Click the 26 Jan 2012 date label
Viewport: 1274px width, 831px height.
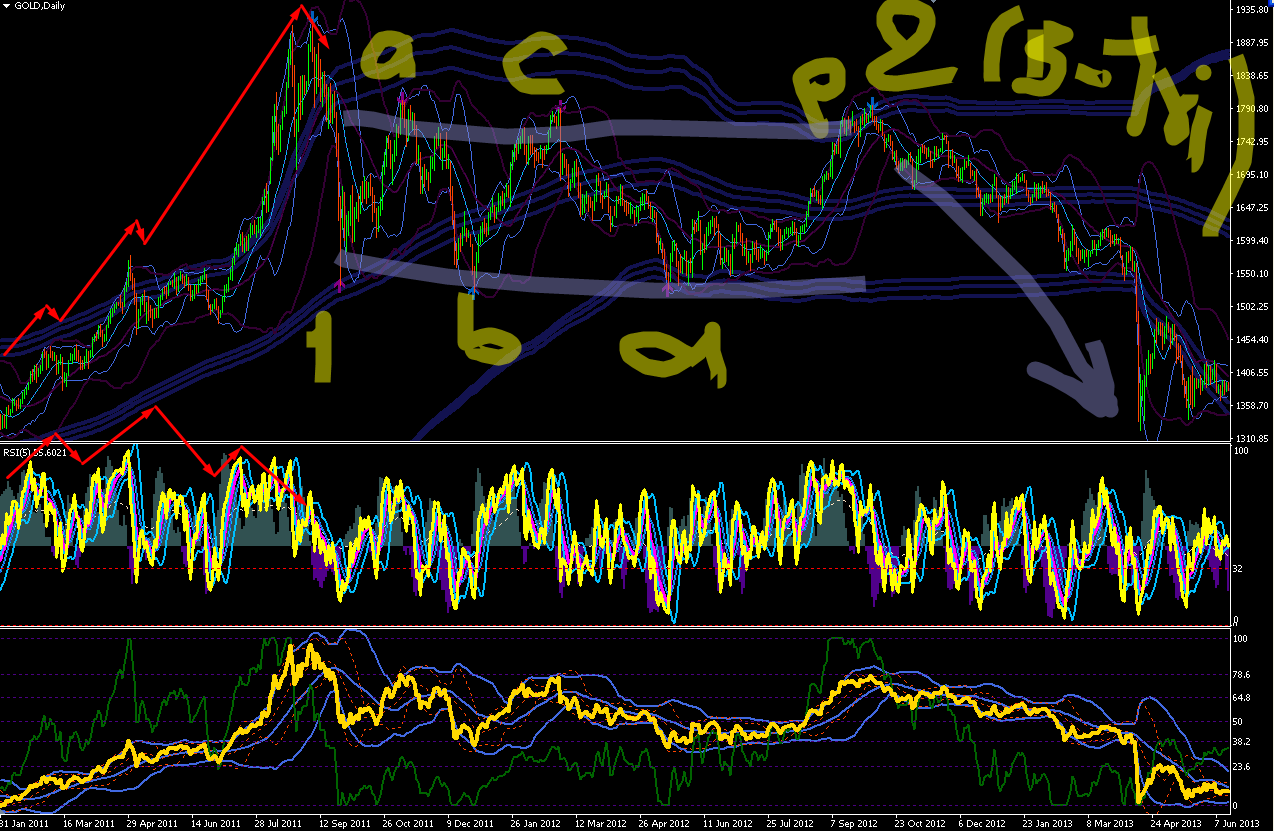pyautogui.click(x=536, y=823)
